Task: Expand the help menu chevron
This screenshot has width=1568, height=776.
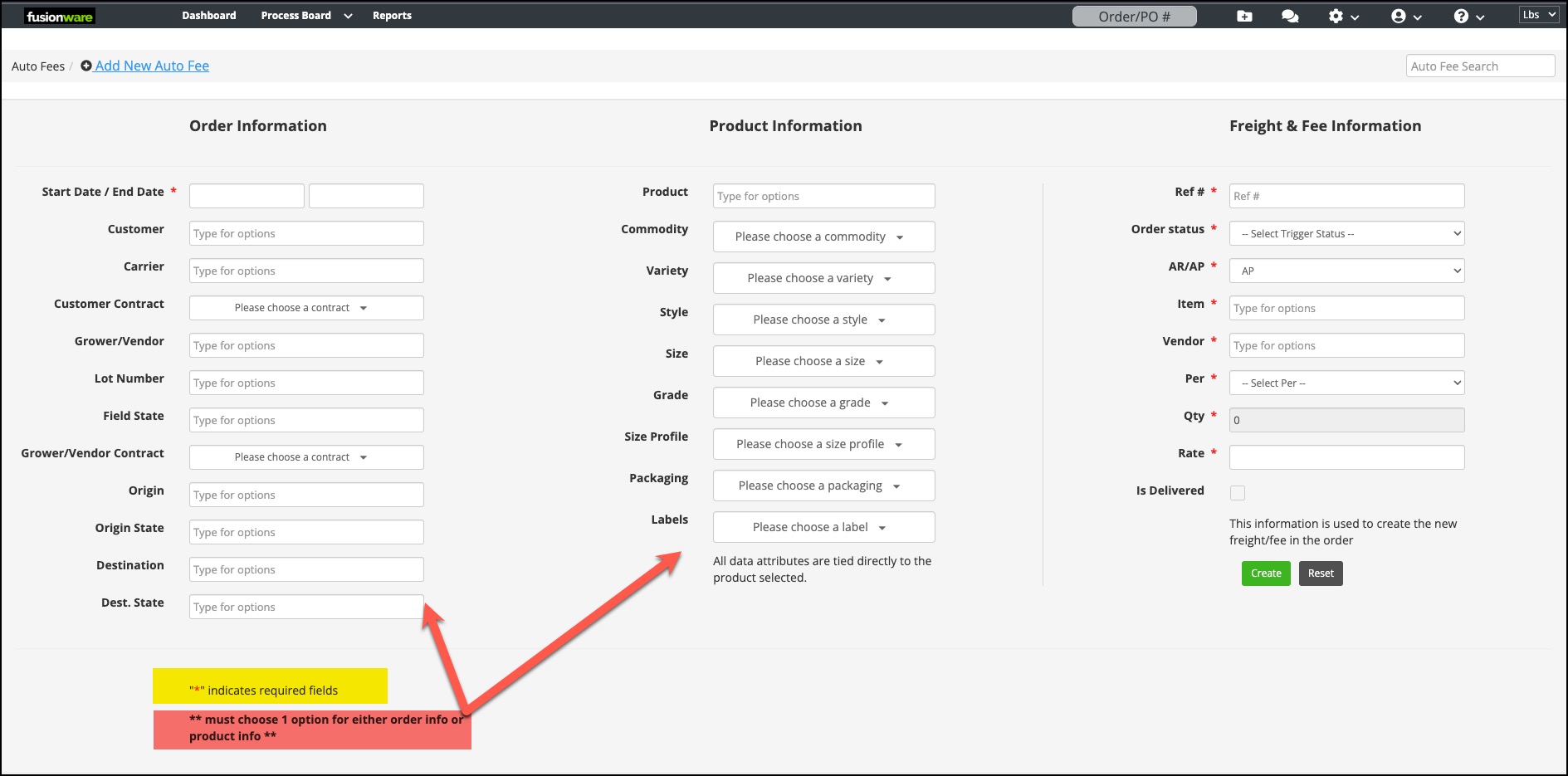Action: point(1479,16)
